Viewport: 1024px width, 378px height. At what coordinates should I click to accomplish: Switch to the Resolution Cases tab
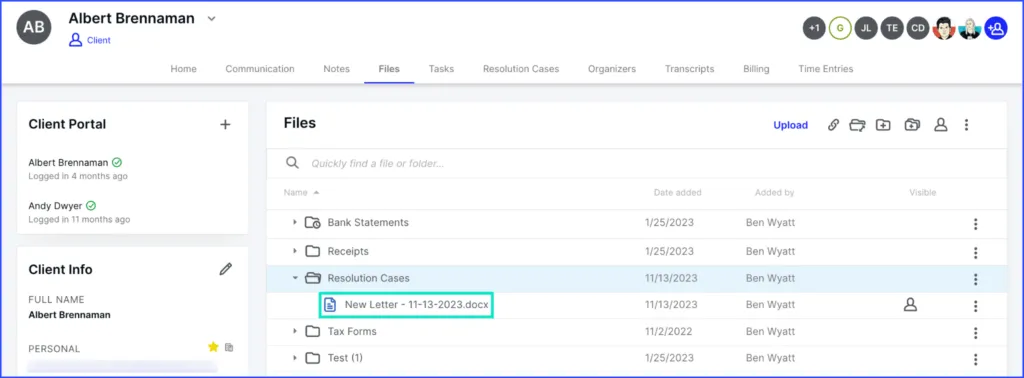tap(521, 69)
